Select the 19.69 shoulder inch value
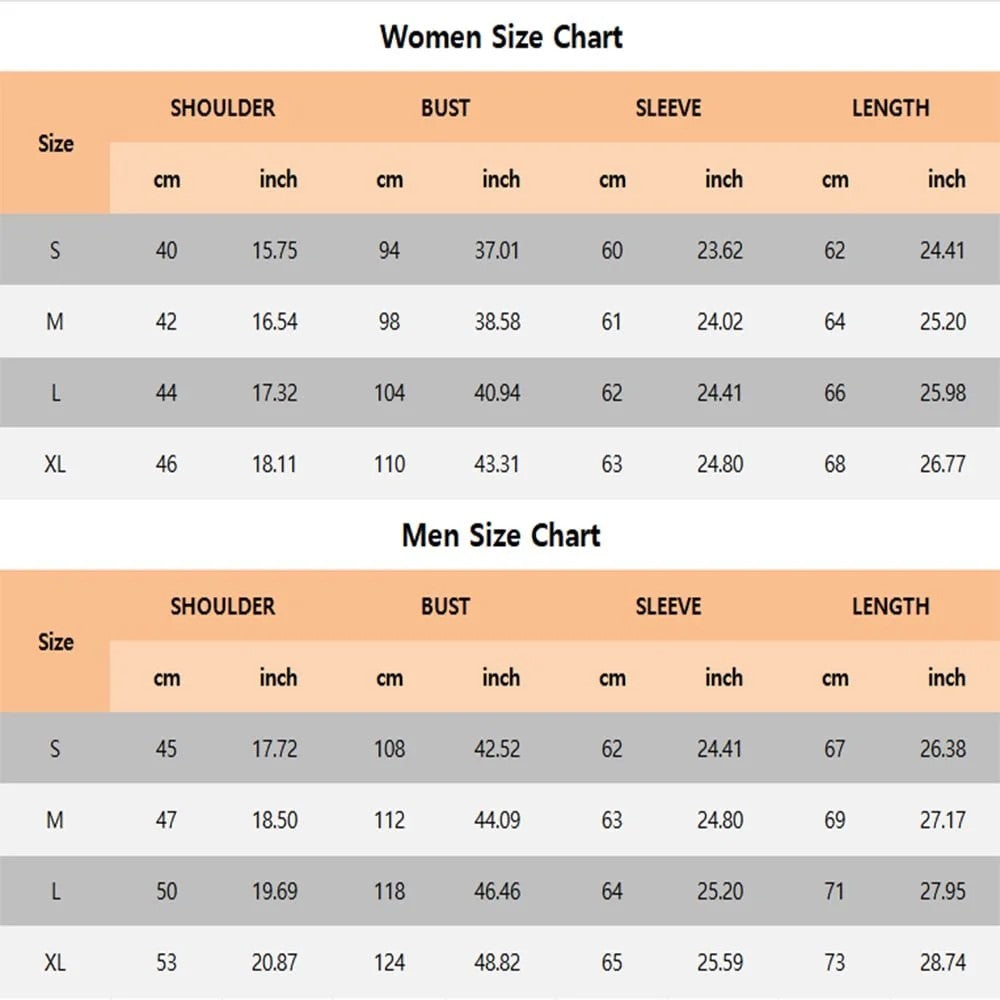Viewport: 1000px width, 1000px height. pos(275,891)
